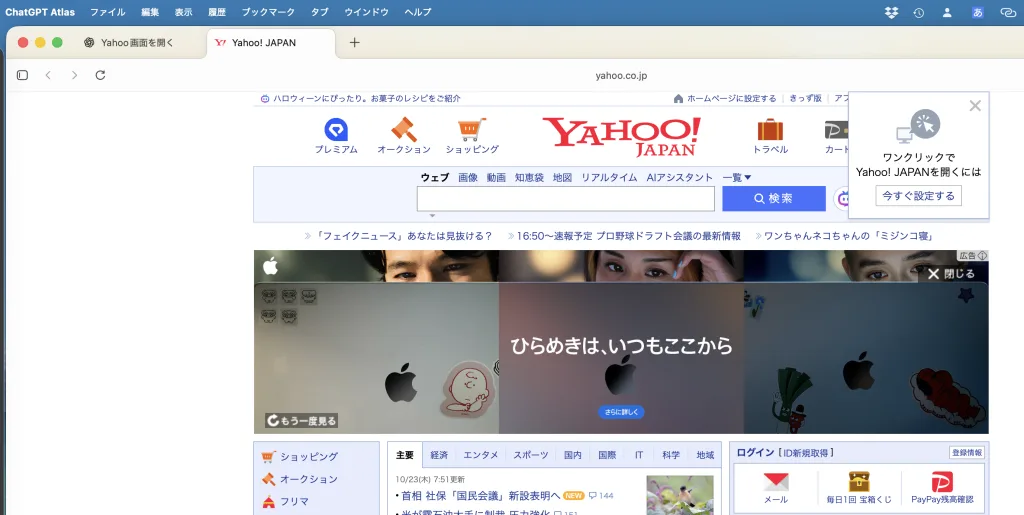The image size is (1024, 515).
Task: Click the 今すぐ設定する button
Action: tap(918, 196)
